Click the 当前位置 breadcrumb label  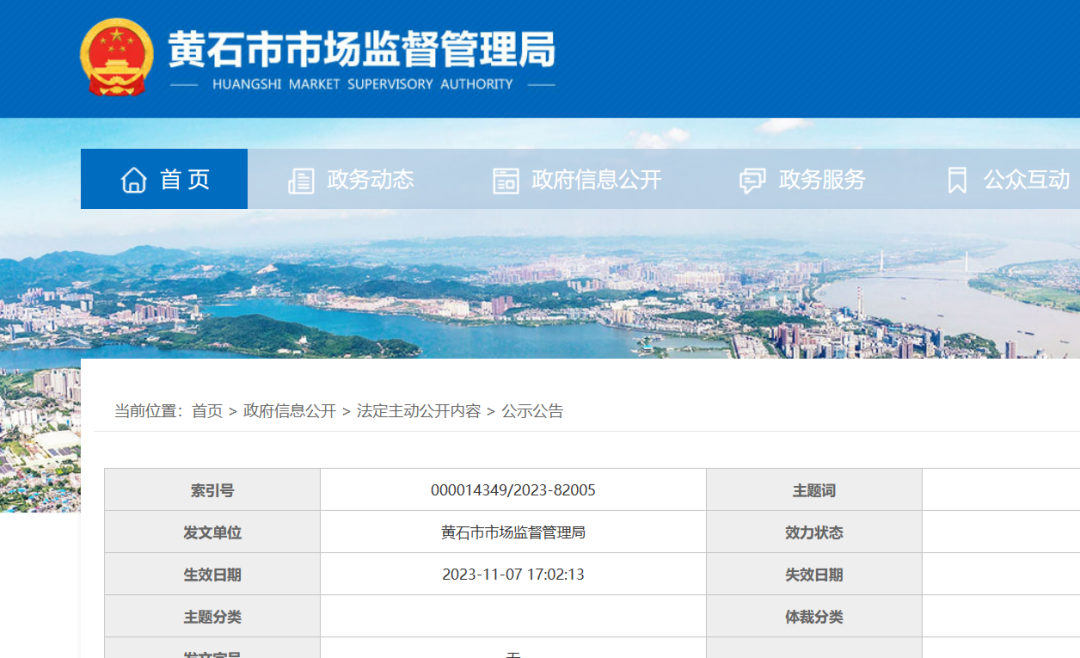coord(148,411)
